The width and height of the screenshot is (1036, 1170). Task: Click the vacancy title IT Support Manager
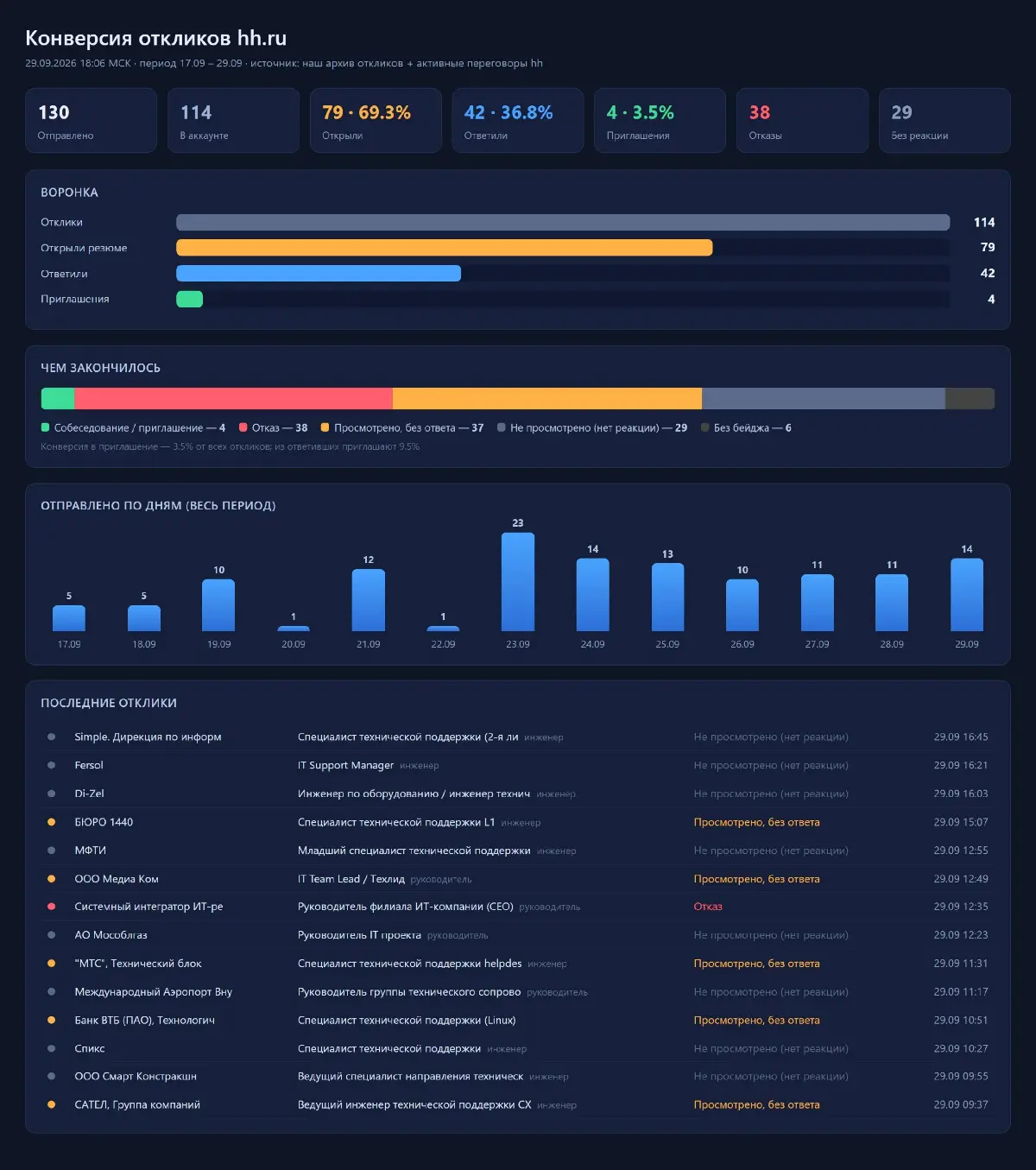click(345, 765)
